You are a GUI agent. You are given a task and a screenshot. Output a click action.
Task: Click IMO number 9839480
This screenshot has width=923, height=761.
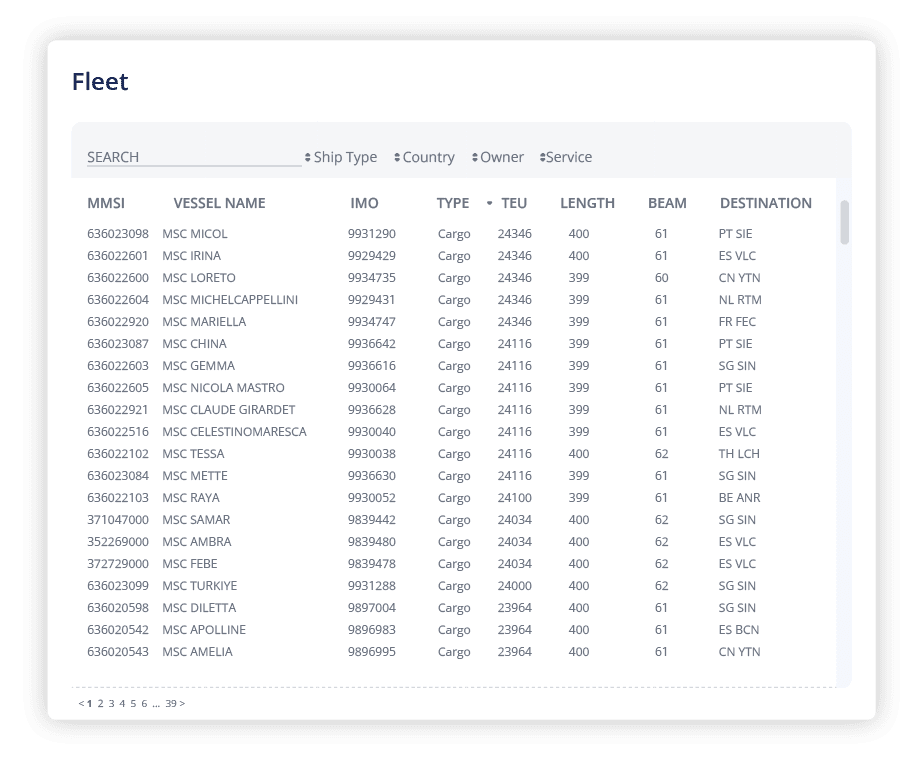[x=371, y=541]
